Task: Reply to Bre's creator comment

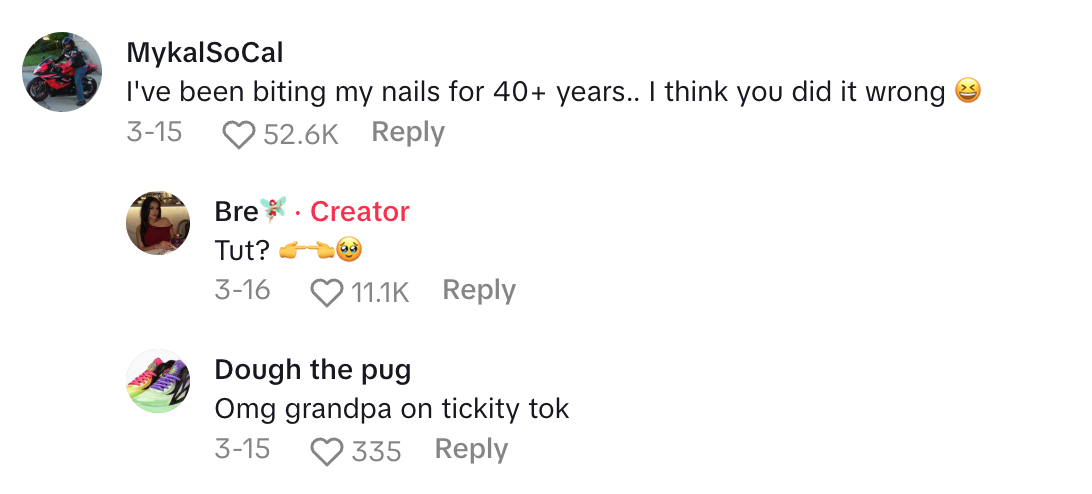Action: coord(479,290)
